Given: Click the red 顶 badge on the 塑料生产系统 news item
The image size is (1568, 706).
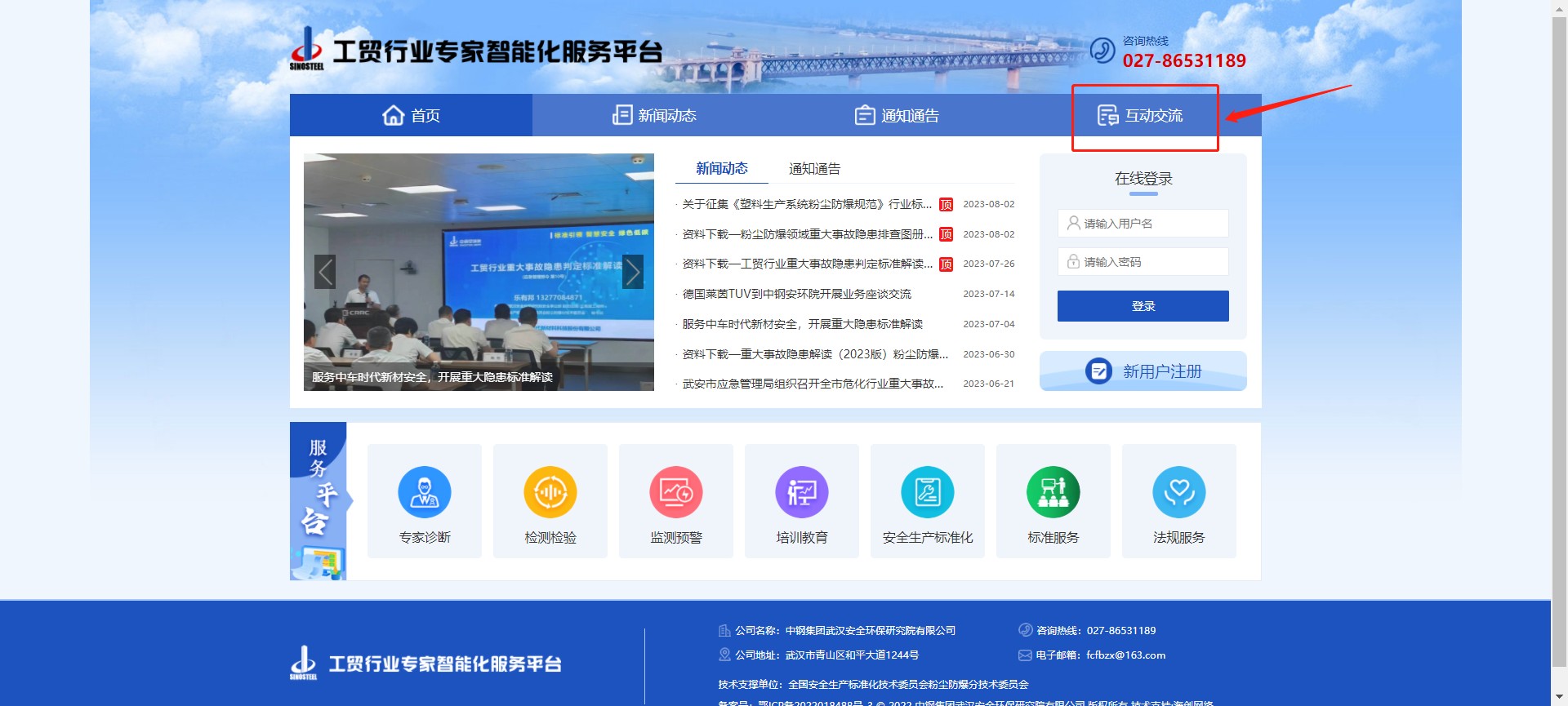Looking at the screenshot, I should [947, 205].
